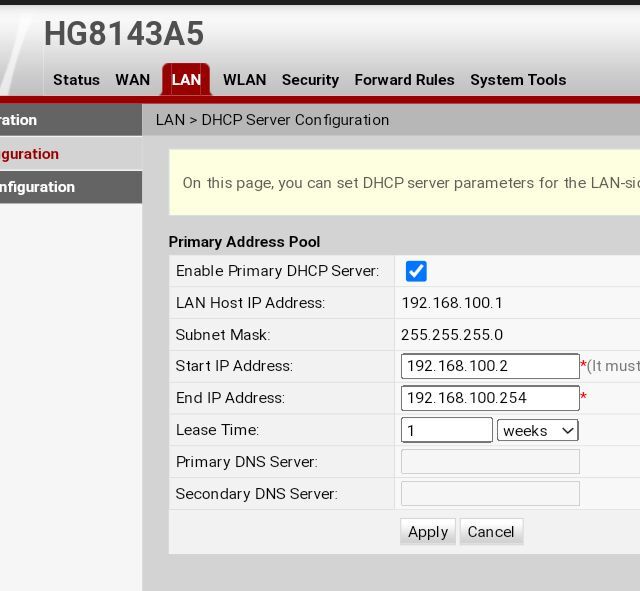The image size is (640, 591).
Task: Select the LAN tab
Action: coord(186,80)
